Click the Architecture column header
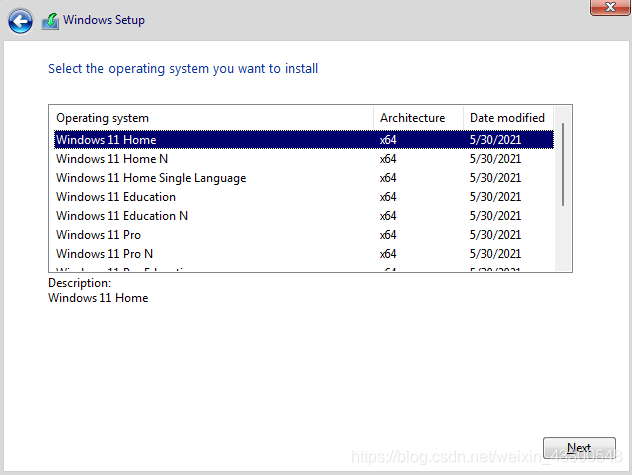 pyautogui.click(x=418, y=118)
